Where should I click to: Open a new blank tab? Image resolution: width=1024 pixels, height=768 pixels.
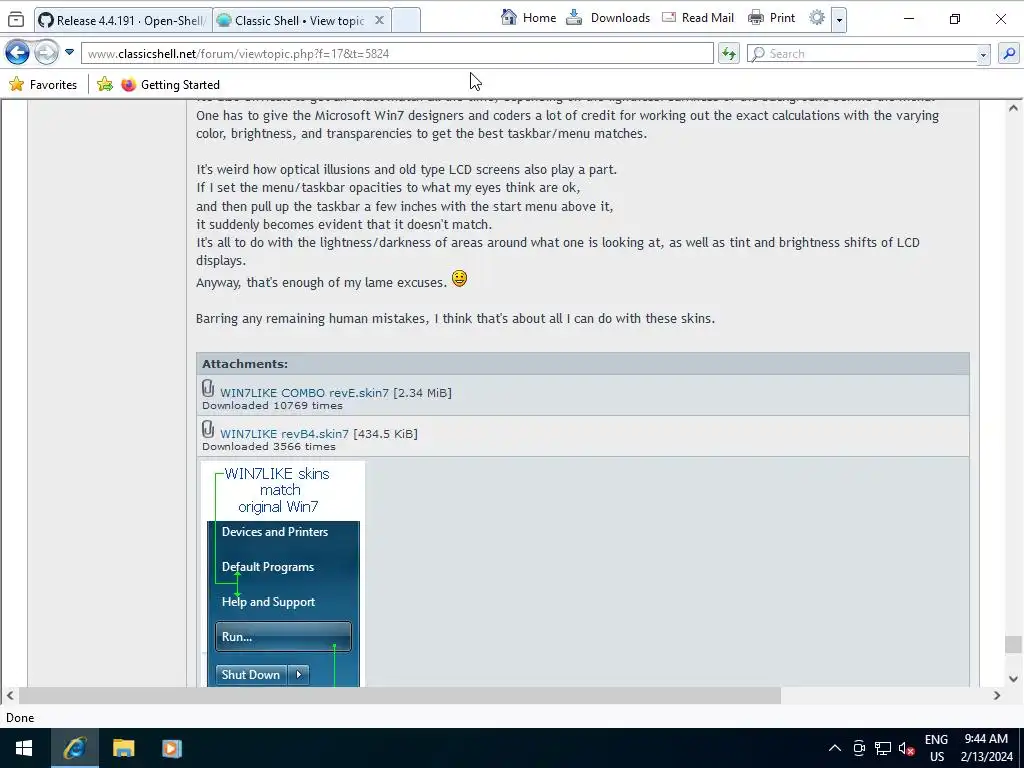coord(406,20)
